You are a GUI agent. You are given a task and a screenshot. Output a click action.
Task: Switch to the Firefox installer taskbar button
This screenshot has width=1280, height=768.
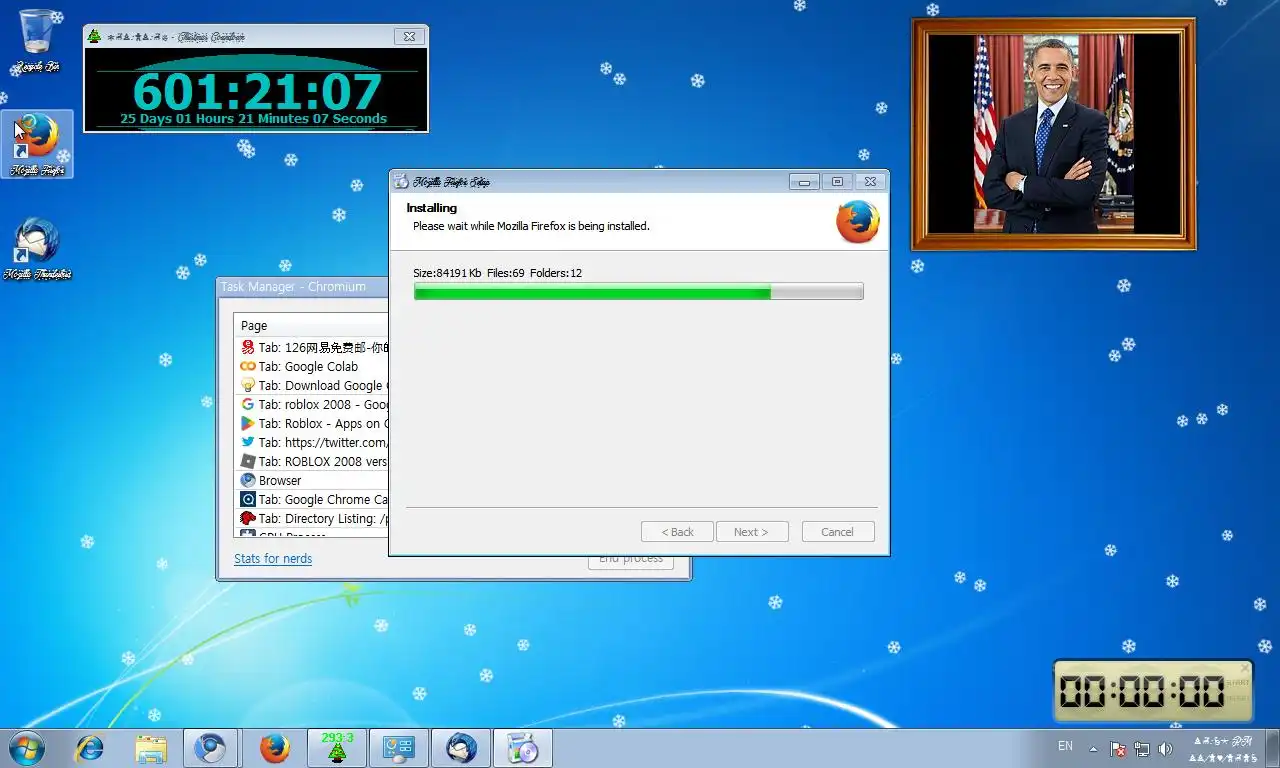(x=523, y=748)
